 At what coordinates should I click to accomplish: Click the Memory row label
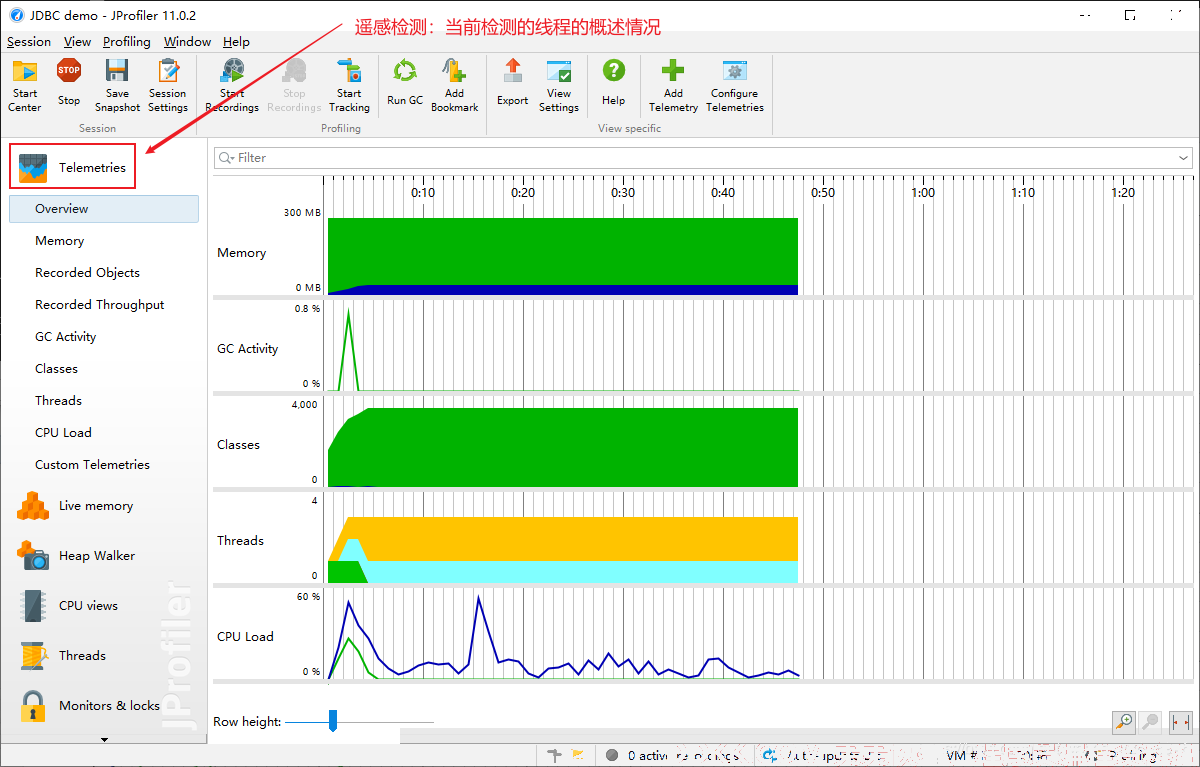(x=242, y=253)
